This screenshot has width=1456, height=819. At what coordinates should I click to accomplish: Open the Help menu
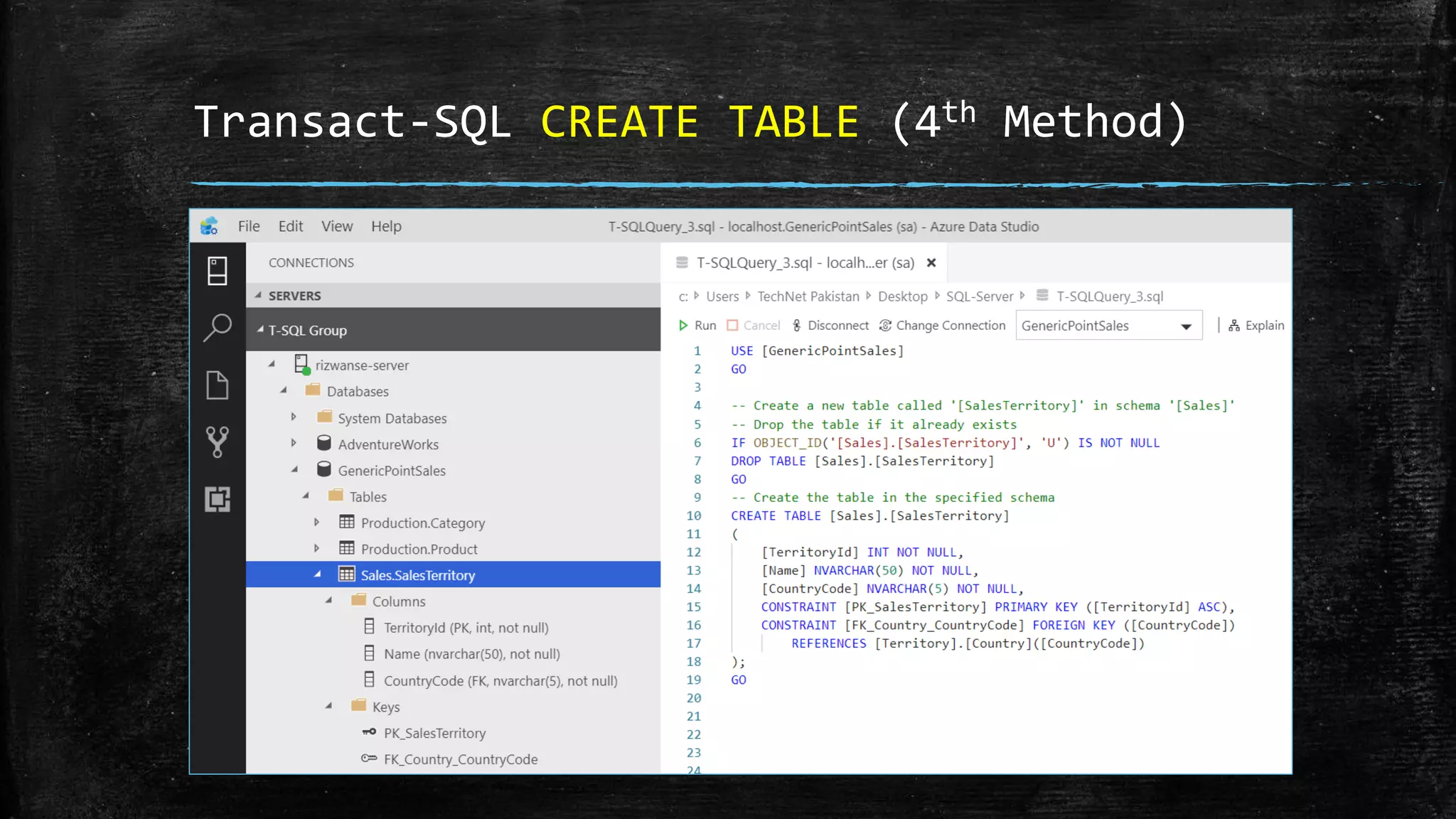(x=386, y=226)
